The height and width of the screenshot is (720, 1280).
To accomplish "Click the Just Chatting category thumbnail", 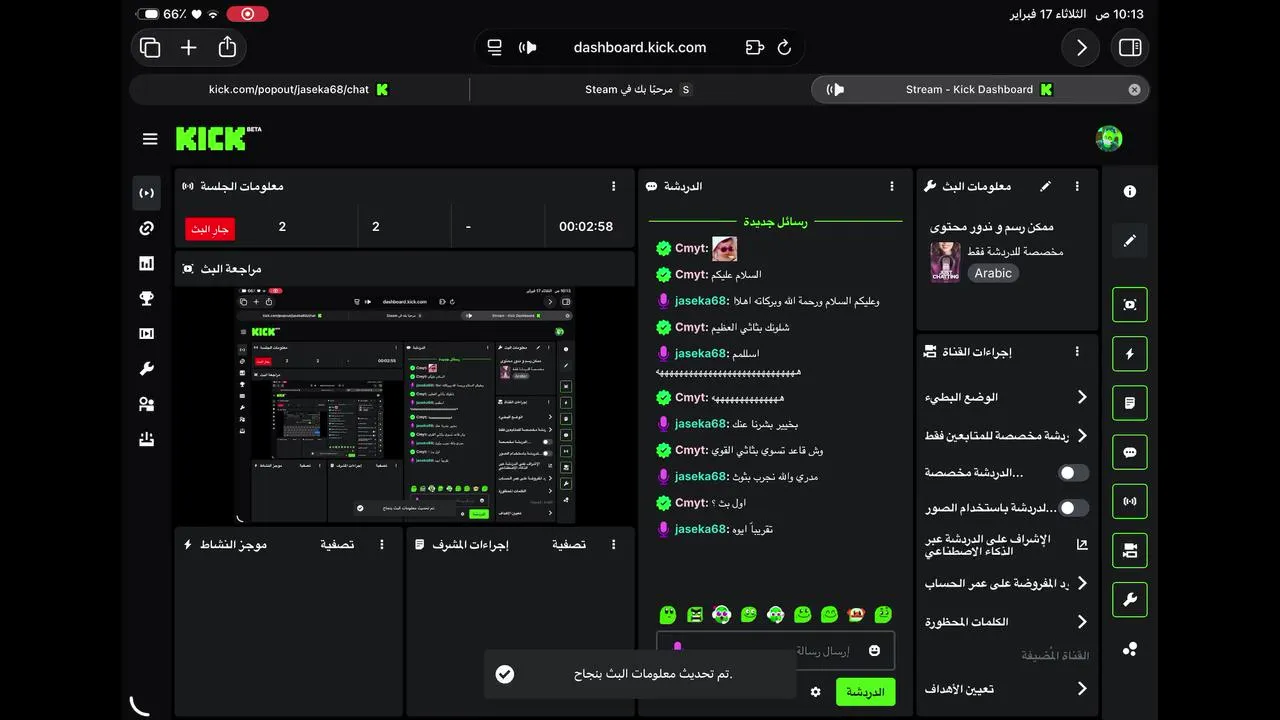I will click(945, 262).
